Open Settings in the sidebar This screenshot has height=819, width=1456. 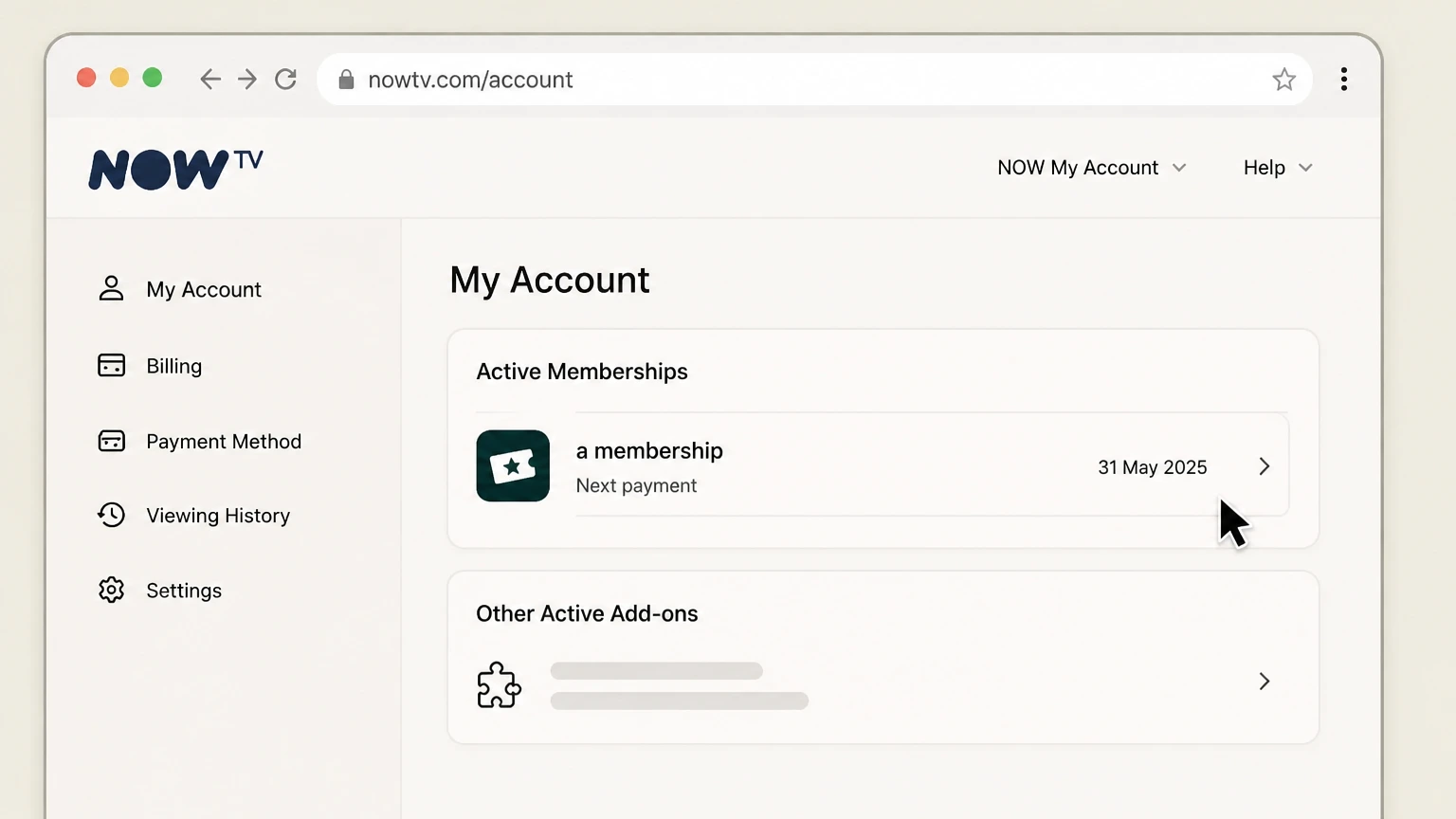(160, 590)
